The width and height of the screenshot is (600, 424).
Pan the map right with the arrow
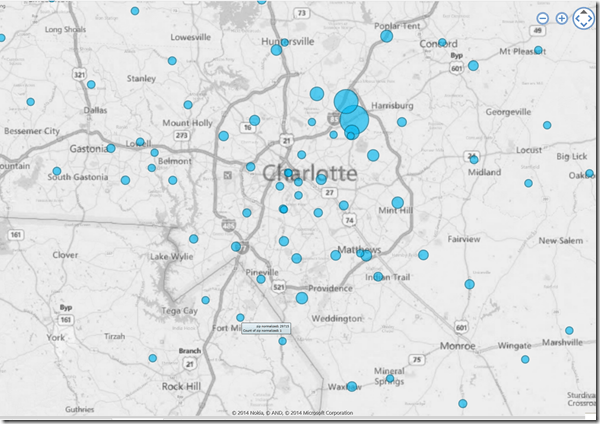coord(591,18)
